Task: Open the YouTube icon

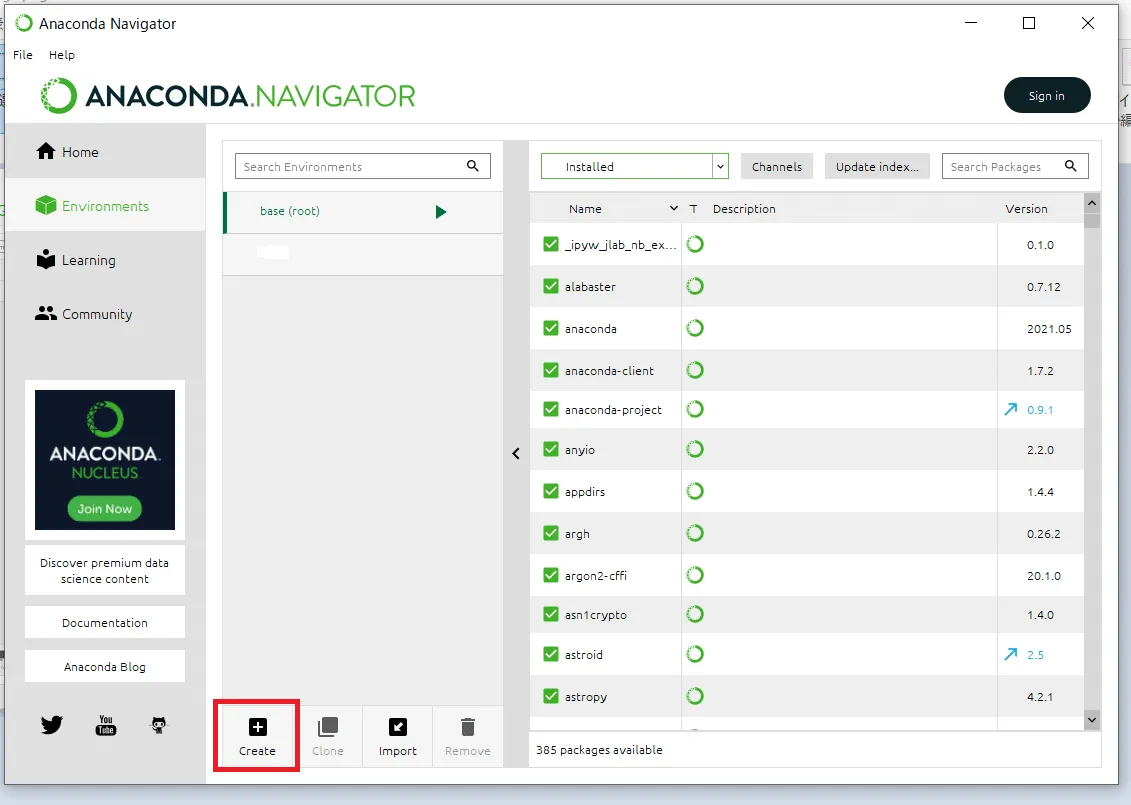Action: tap(106, 725)
